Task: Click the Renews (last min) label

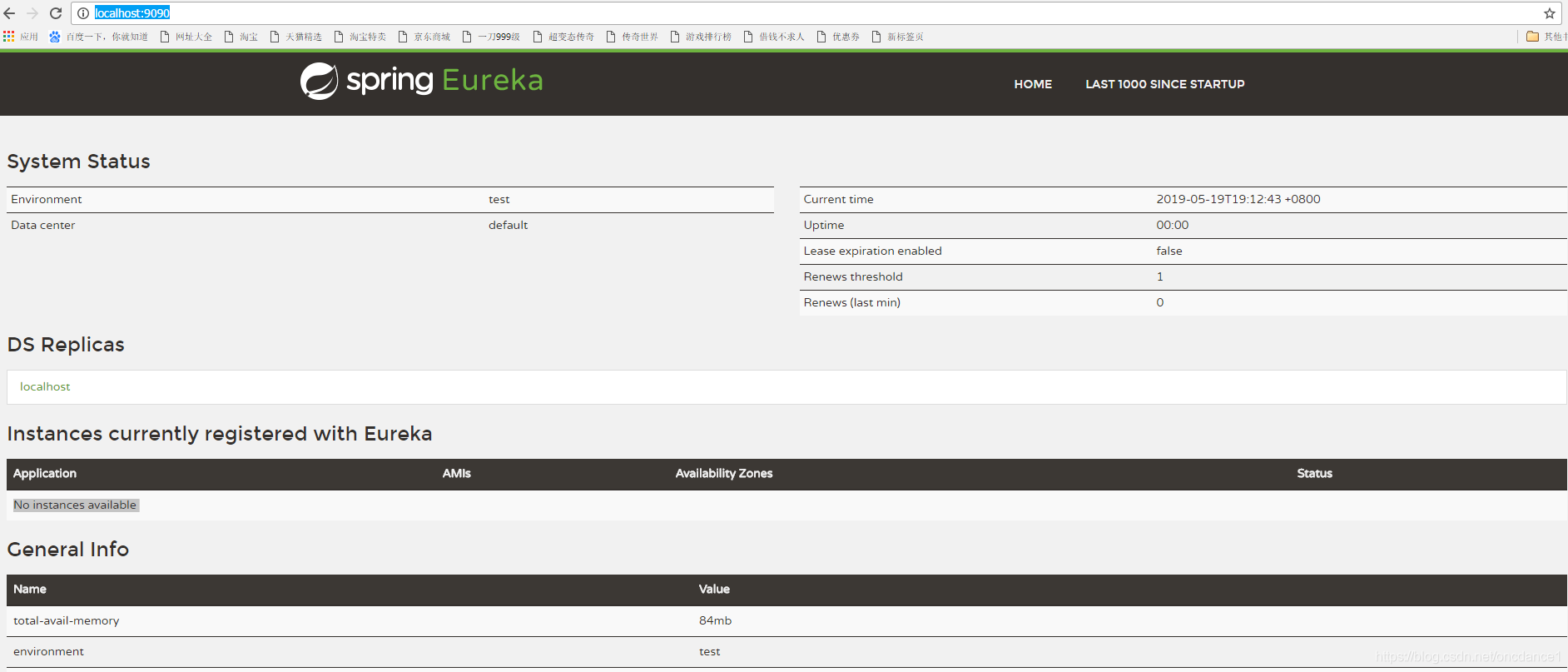Action: [x=852, y=302]
